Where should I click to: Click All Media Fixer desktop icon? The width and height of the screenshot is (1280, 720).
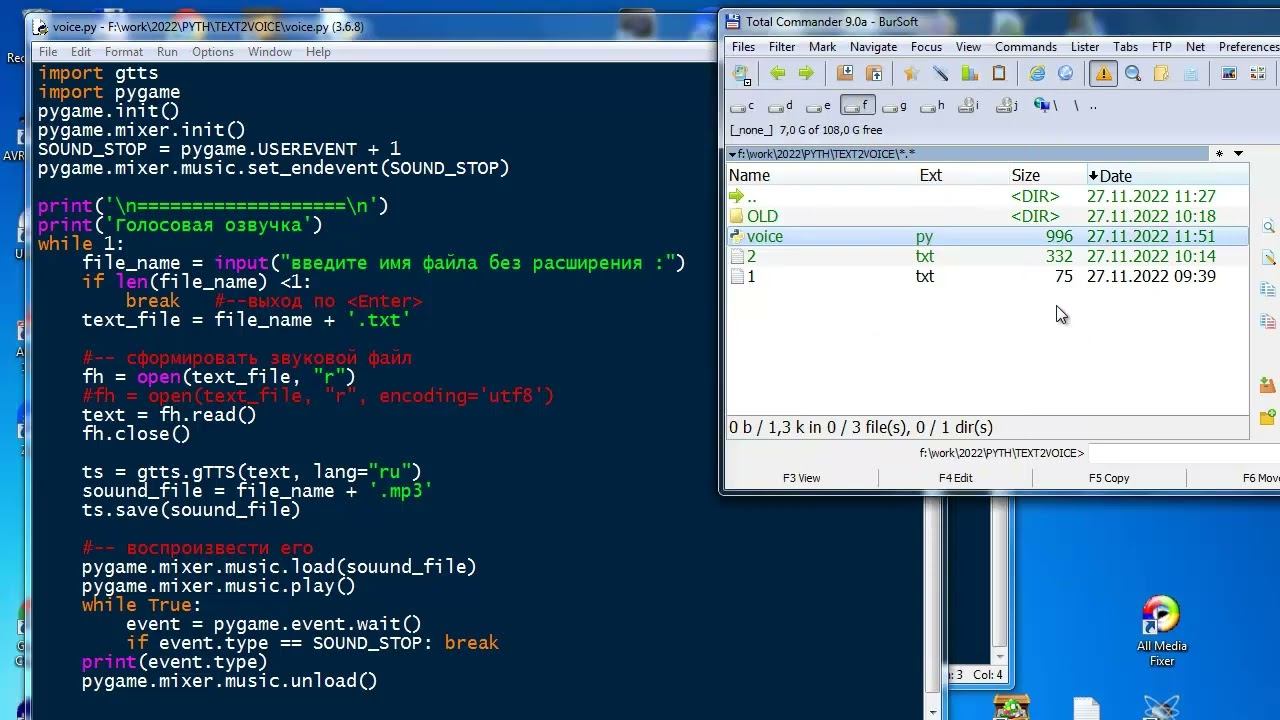tap(1161, 632)
